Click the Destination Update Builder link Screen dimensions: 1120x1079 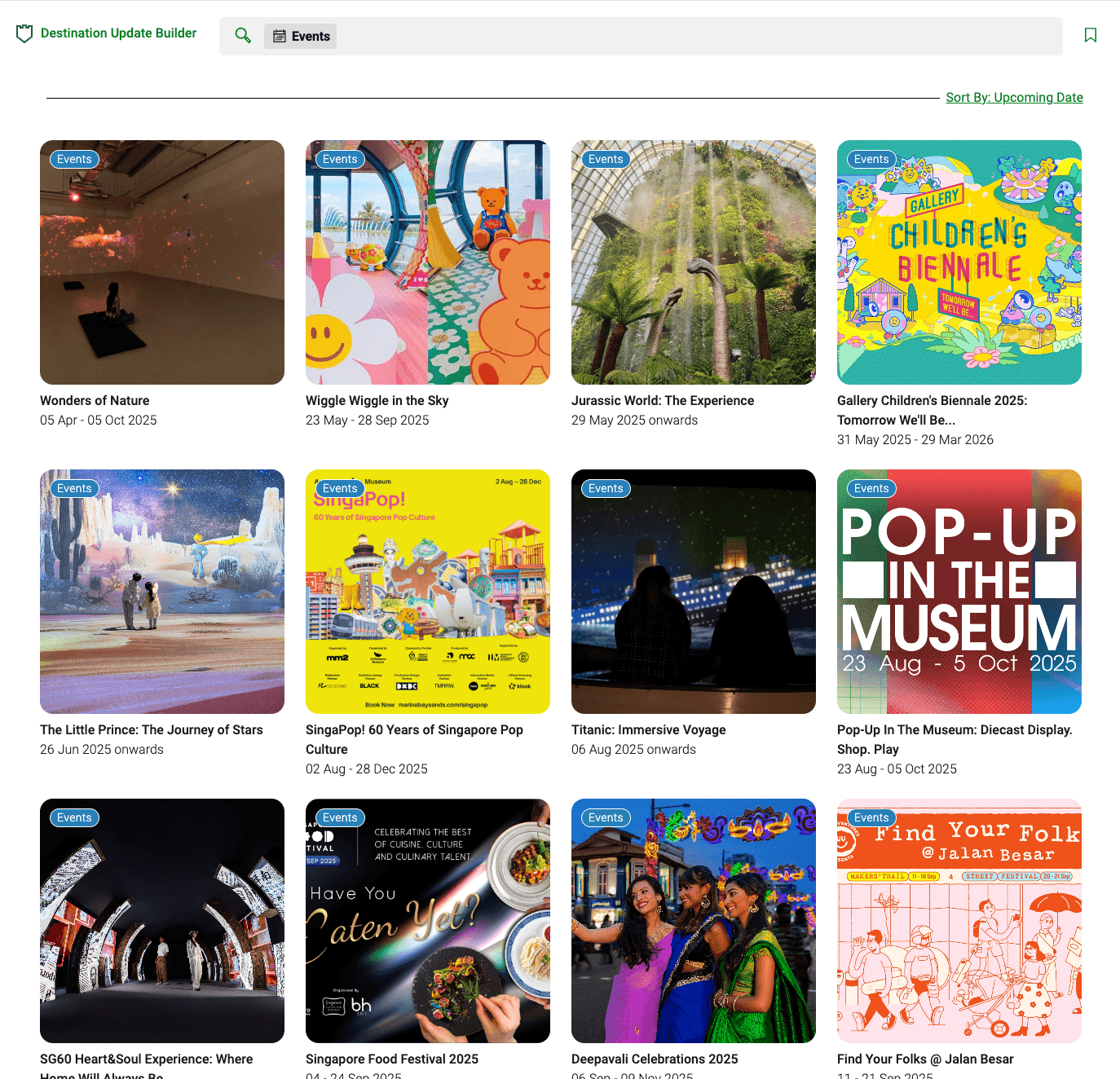point(118,33)
